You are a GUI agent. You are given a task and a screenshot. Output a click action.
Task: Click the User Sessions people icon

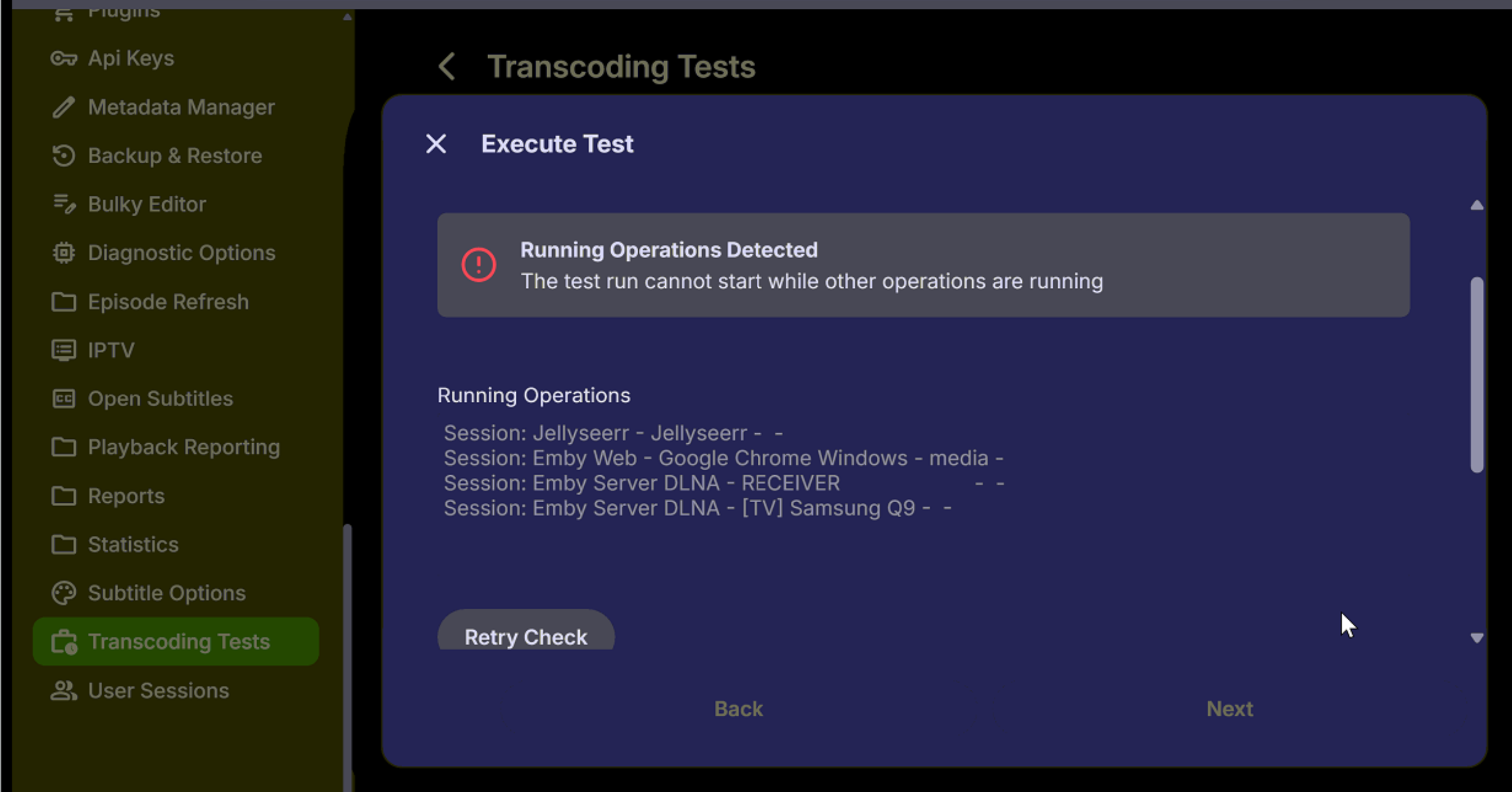pyautogui.click(x=63, y=691)
